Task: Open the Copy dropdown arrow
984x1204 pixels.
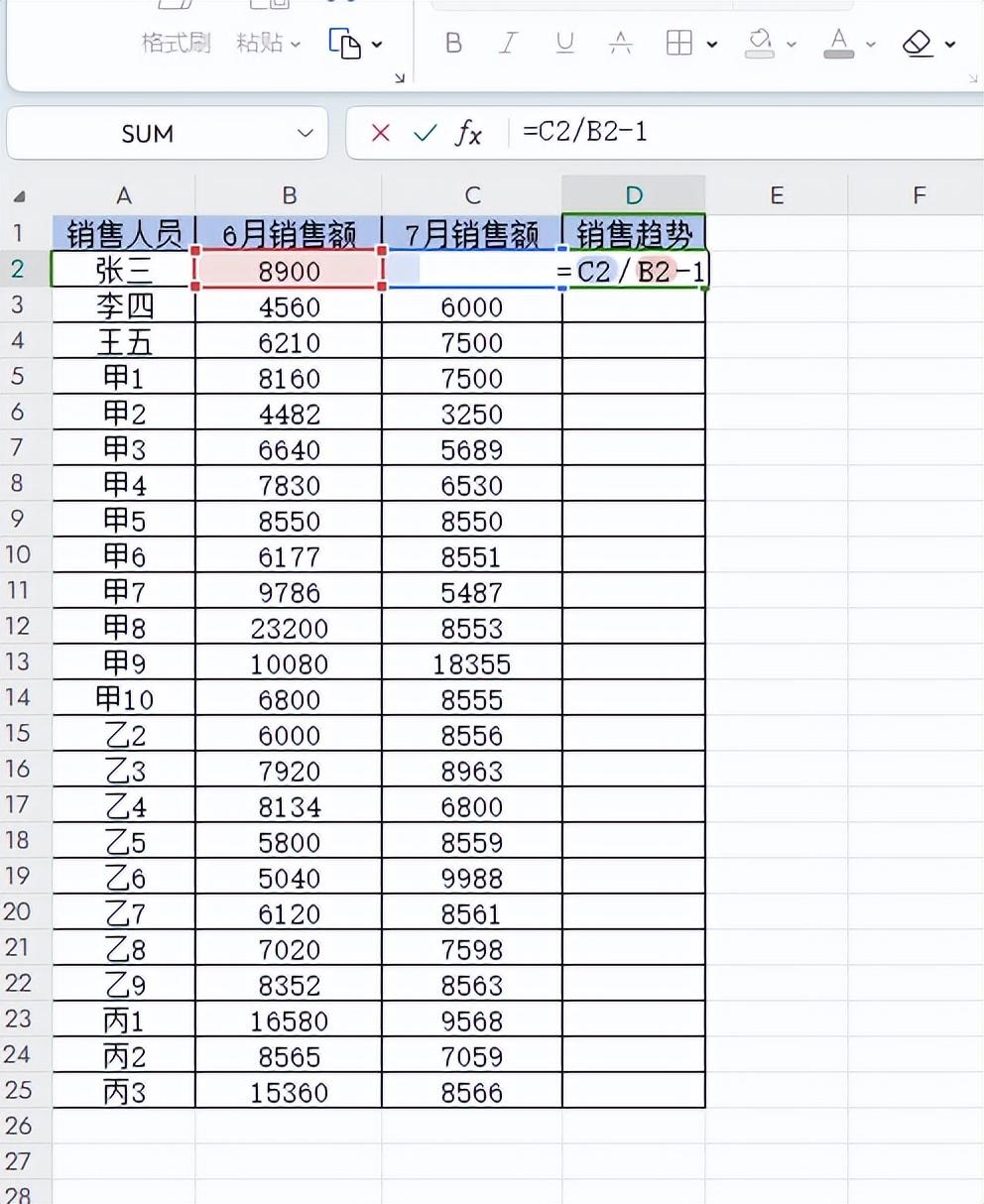Action: pos(377,45)
